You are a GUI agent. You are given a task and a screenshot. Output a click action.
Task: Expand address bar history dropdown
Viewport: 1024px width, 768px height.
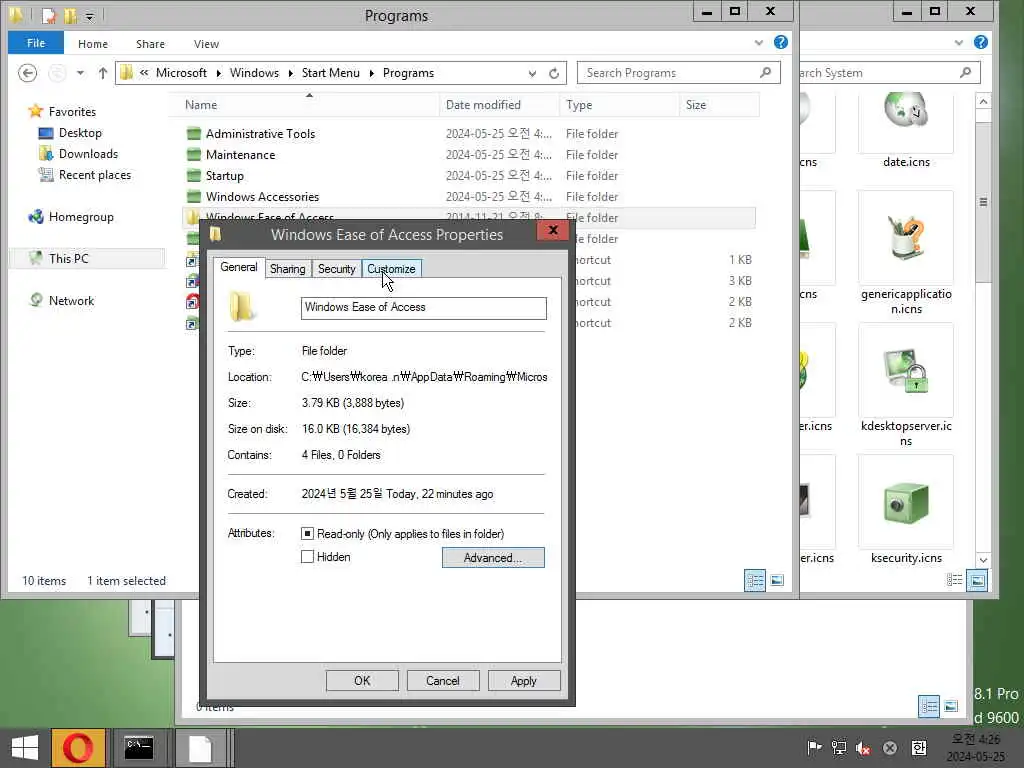(532, 73)
